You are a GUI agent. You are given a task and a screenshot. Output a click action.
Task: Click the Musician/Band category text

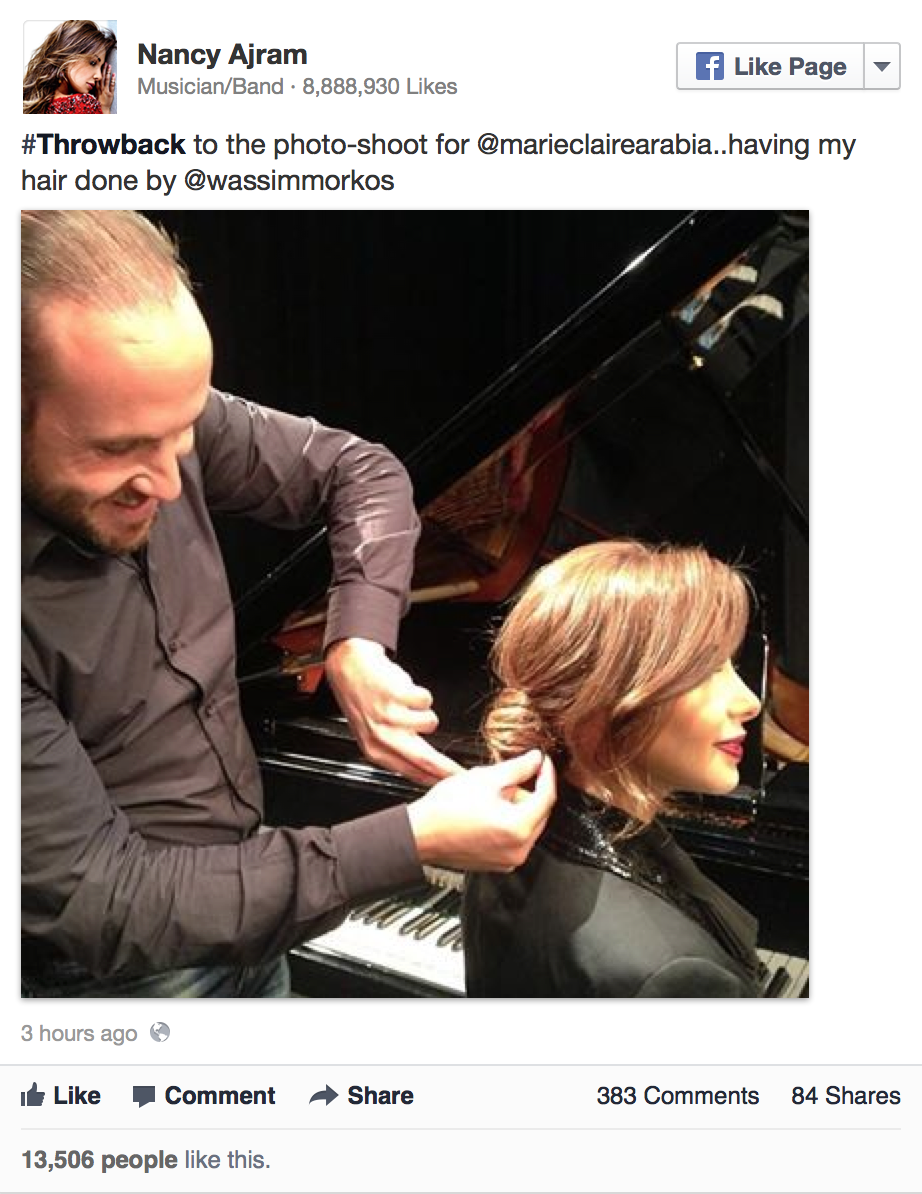click(x=210, y=87)
